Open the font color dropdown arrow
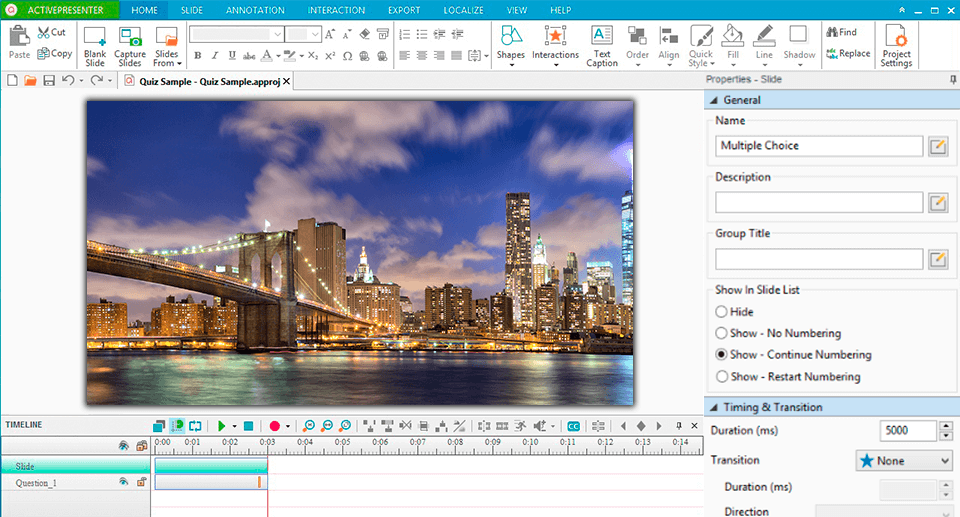Viewport: 960px width, 517px height. pos(279,56)
